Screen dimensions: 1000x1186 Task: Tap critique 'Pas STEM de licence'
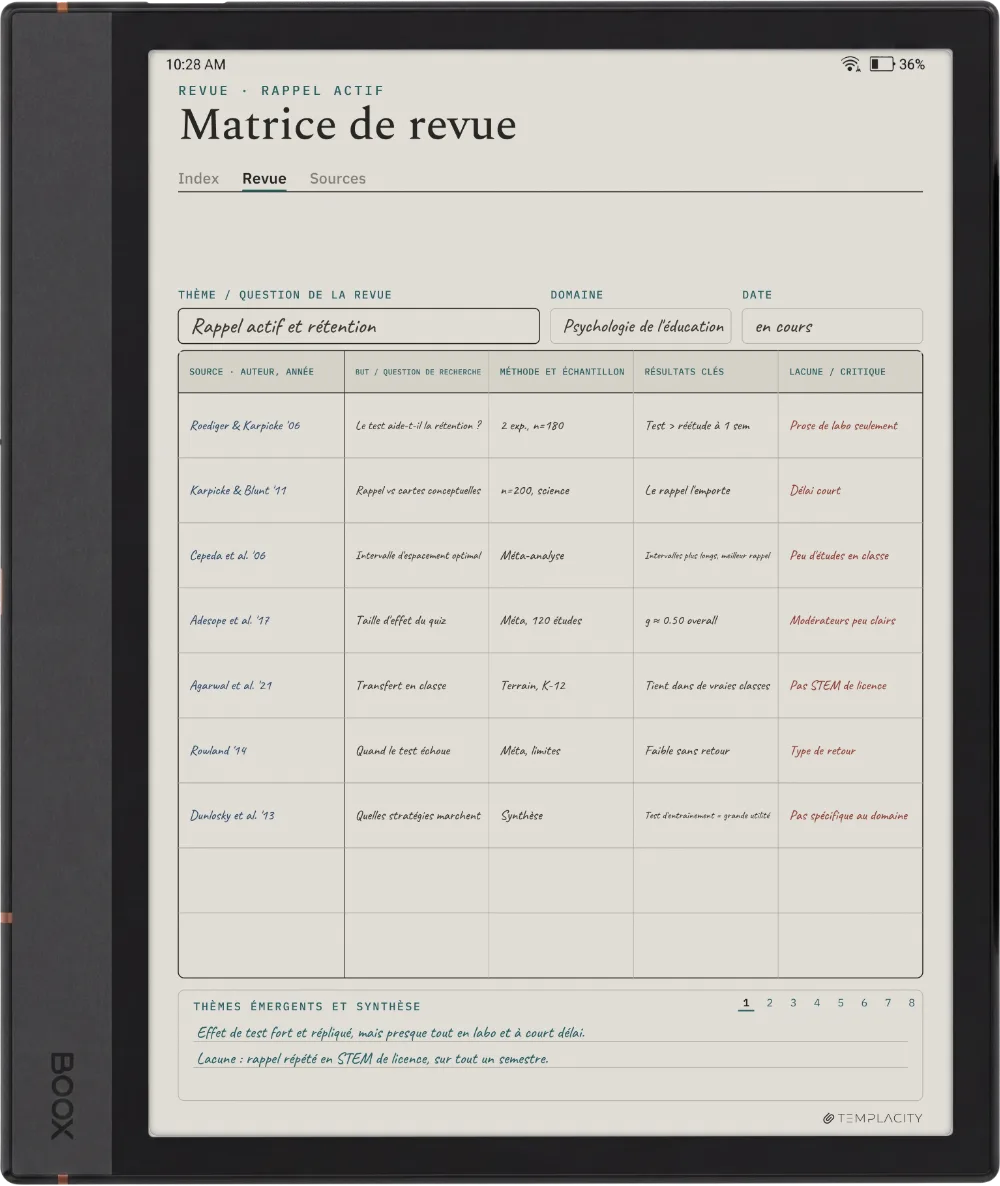click(x=850, y=685)
